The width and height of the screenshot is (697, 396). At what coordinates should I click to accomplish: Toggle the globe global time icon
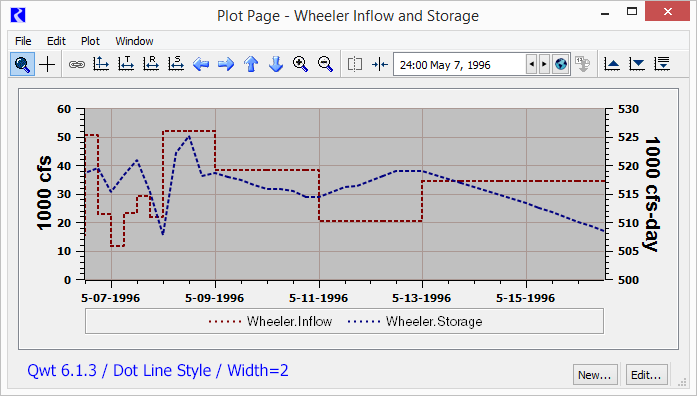561,64
